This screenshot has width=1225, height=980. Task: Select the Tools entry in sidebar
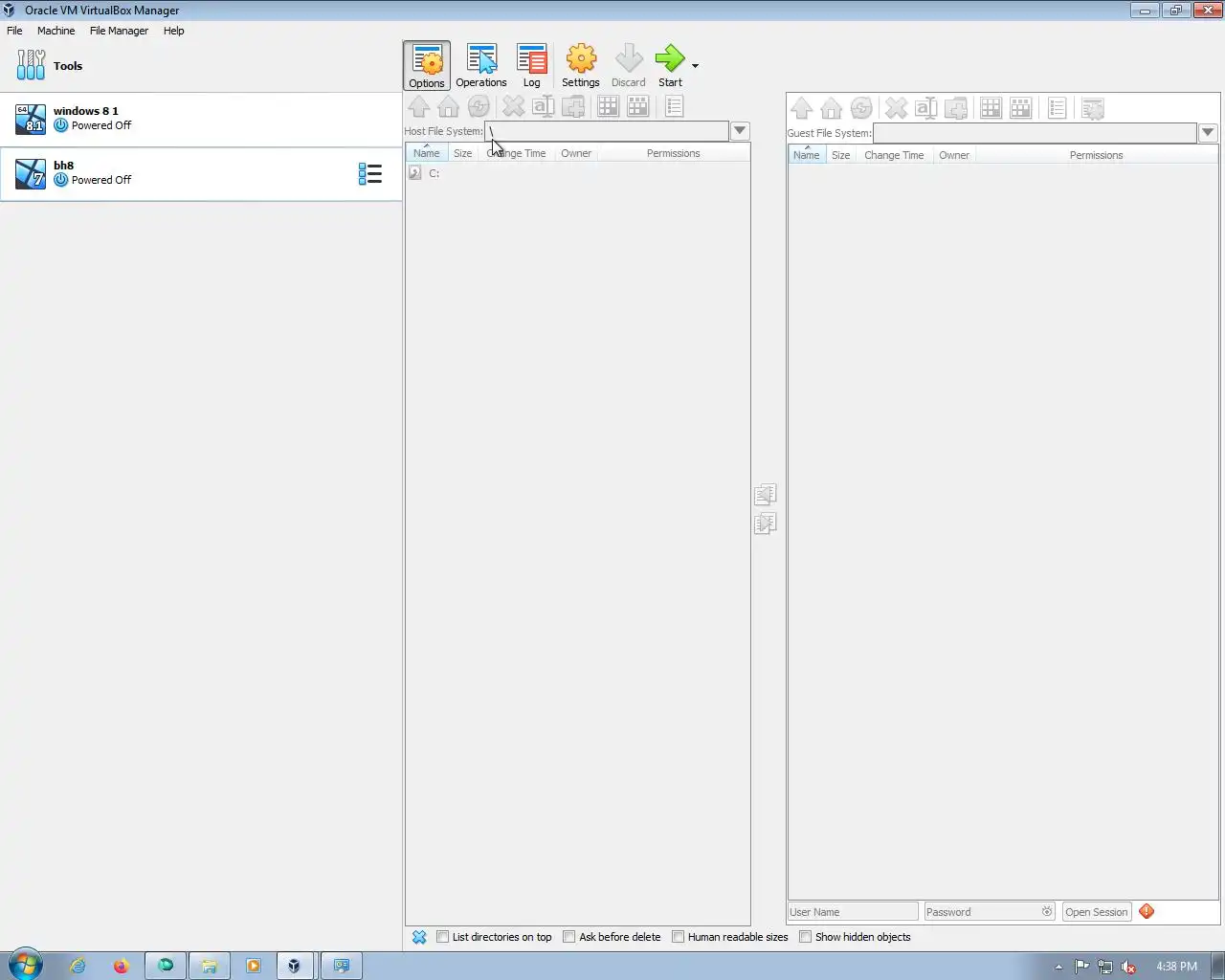[201, 66]
